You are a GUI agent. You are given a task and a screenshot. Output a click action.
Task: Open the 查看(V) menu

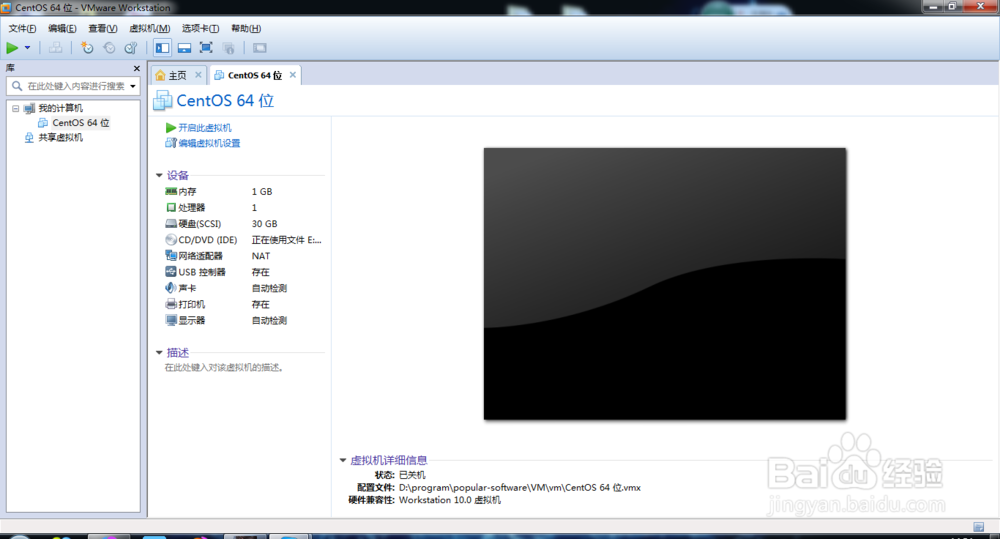click(x=103, y=28)
